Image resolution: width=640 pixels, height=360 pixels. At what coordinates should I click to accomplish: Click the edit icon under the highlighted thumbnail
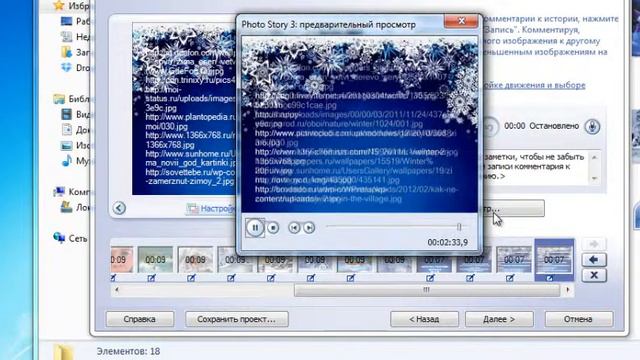coord(550,278)
